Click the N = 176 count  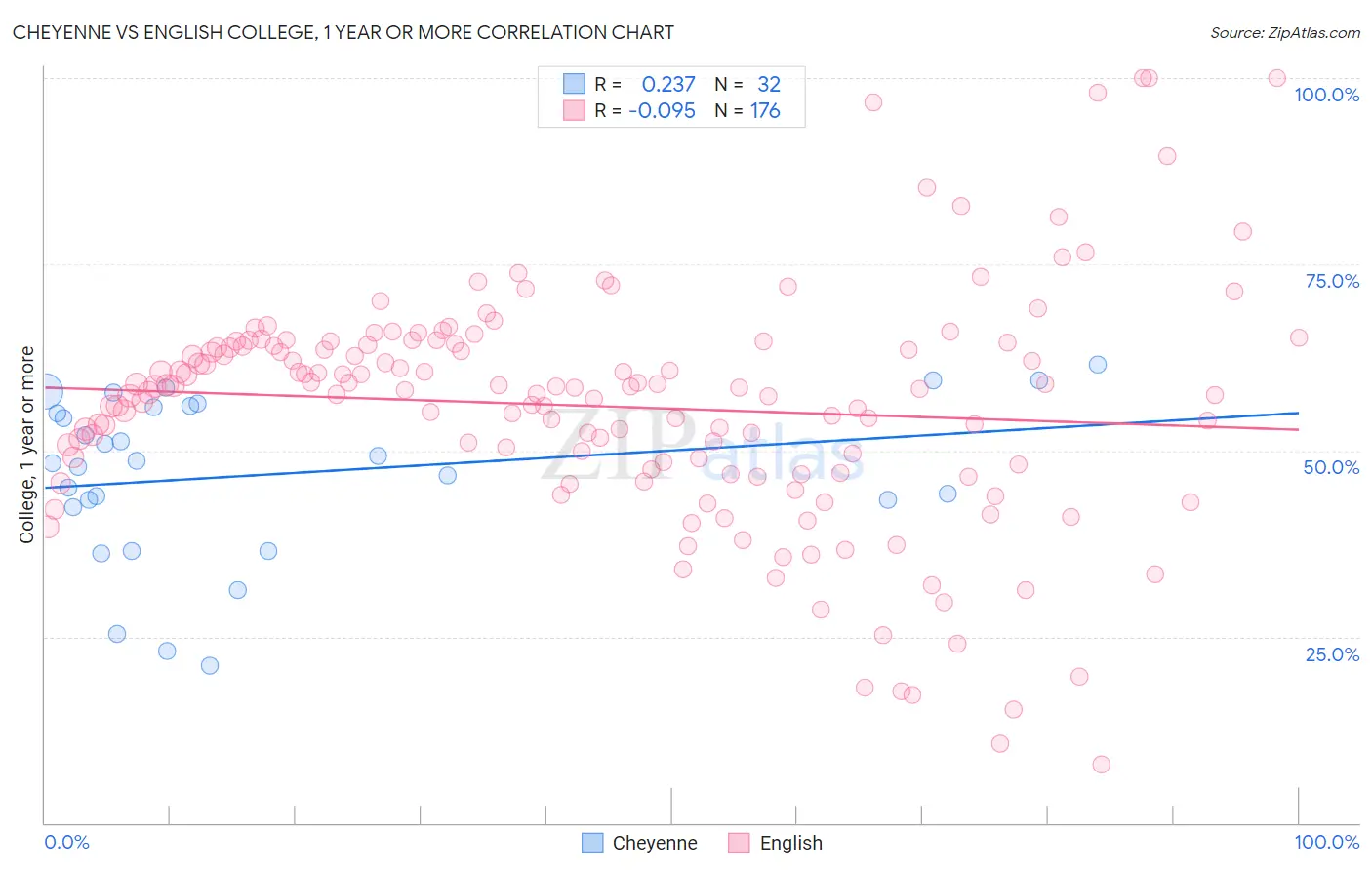tap(747, 110)
